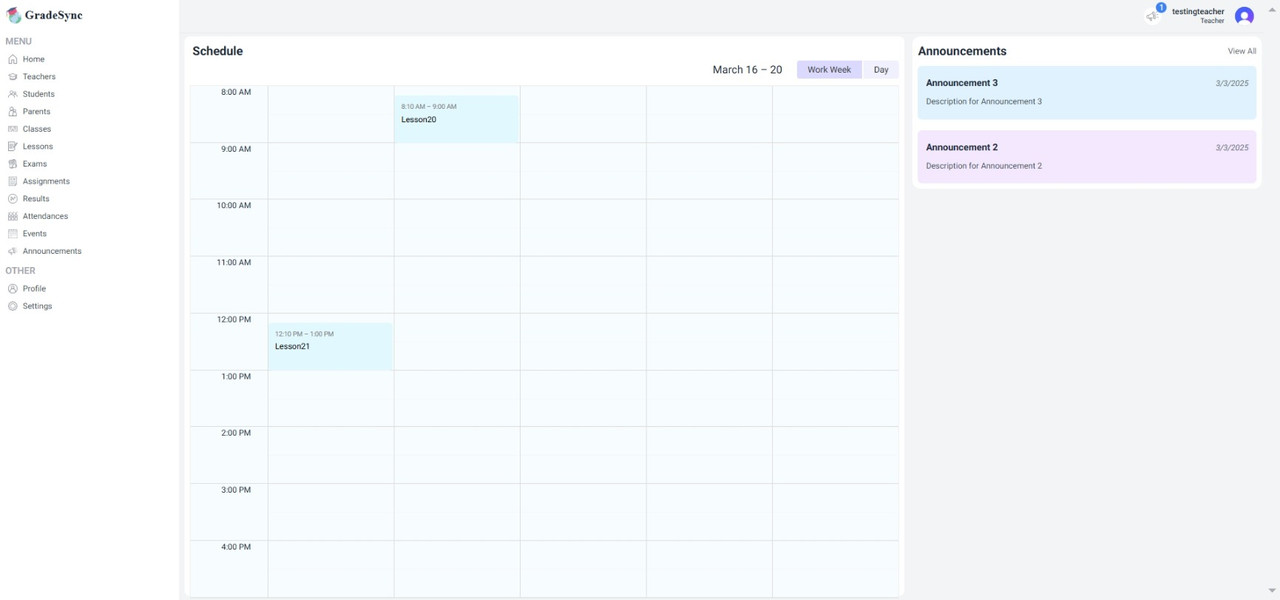This screenshot has height=600, width=1280.
Task: Click the Schedule heading
Action: 217,51
